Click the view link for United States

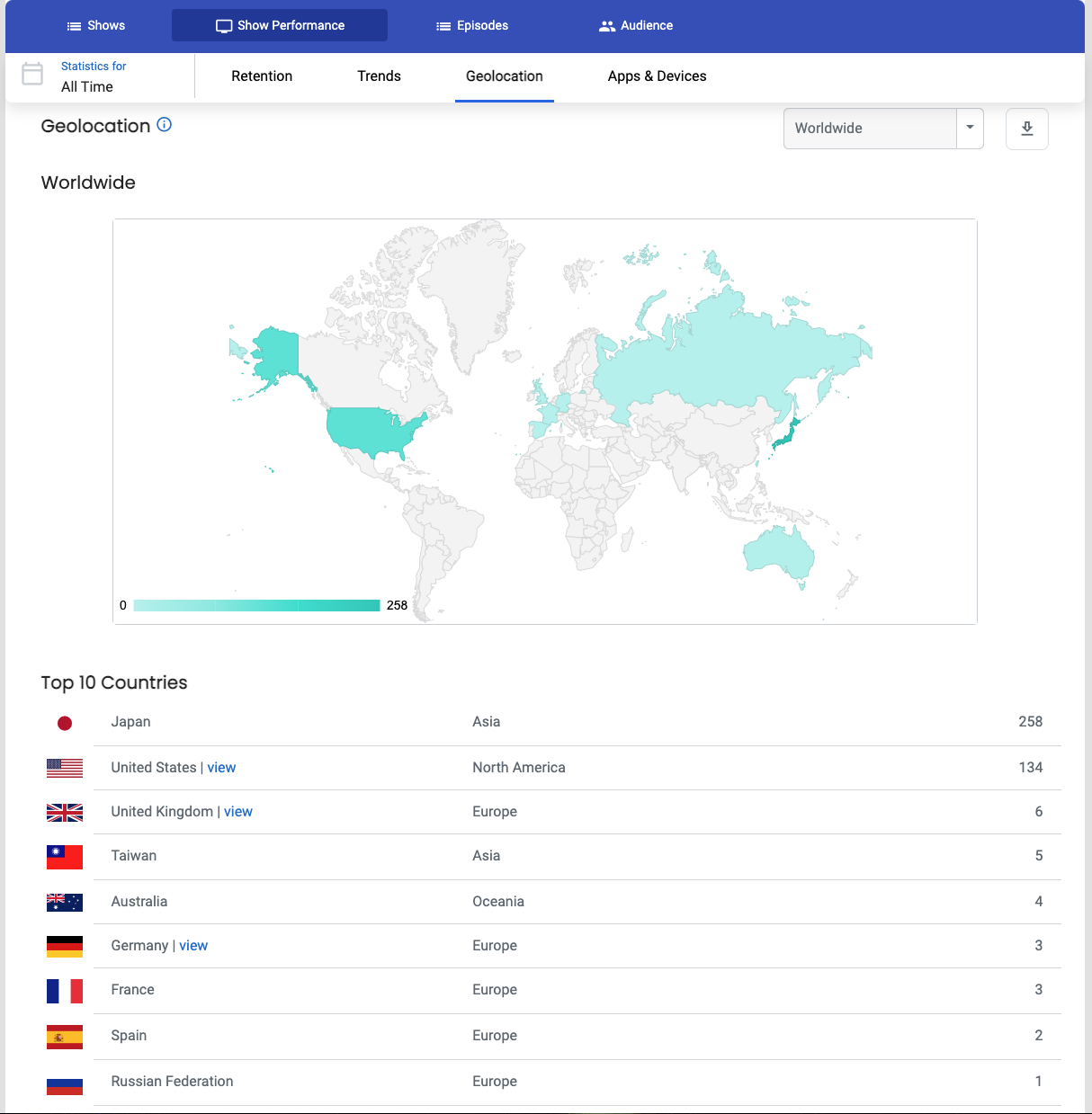click(221, 768)
